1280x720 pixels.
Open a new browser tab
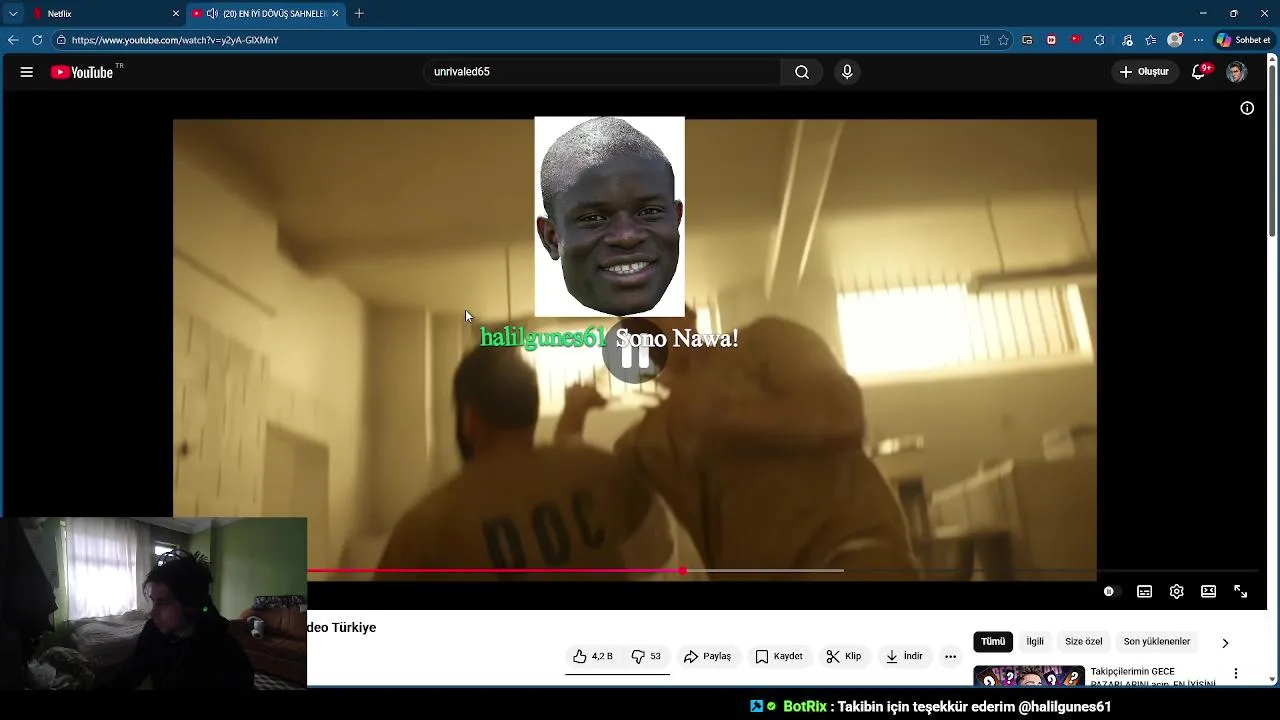click(359, 13)
